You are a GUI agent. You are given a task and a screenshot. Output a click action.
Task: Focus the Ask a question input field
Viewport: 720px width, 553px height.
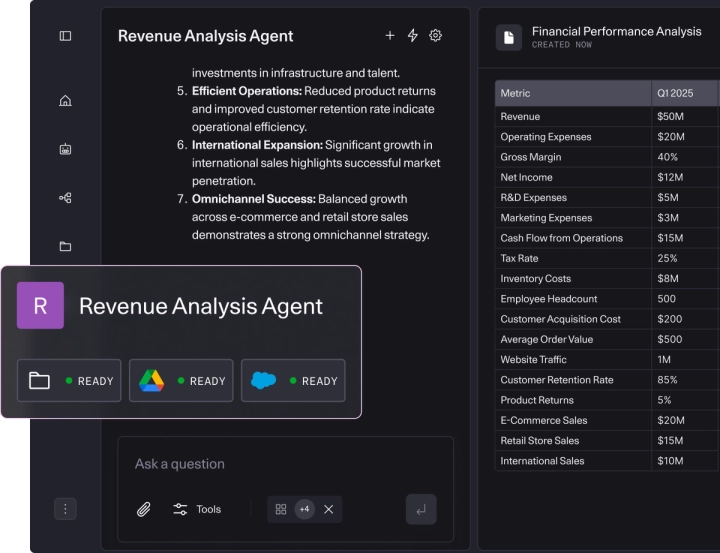(x=286, y=464)
